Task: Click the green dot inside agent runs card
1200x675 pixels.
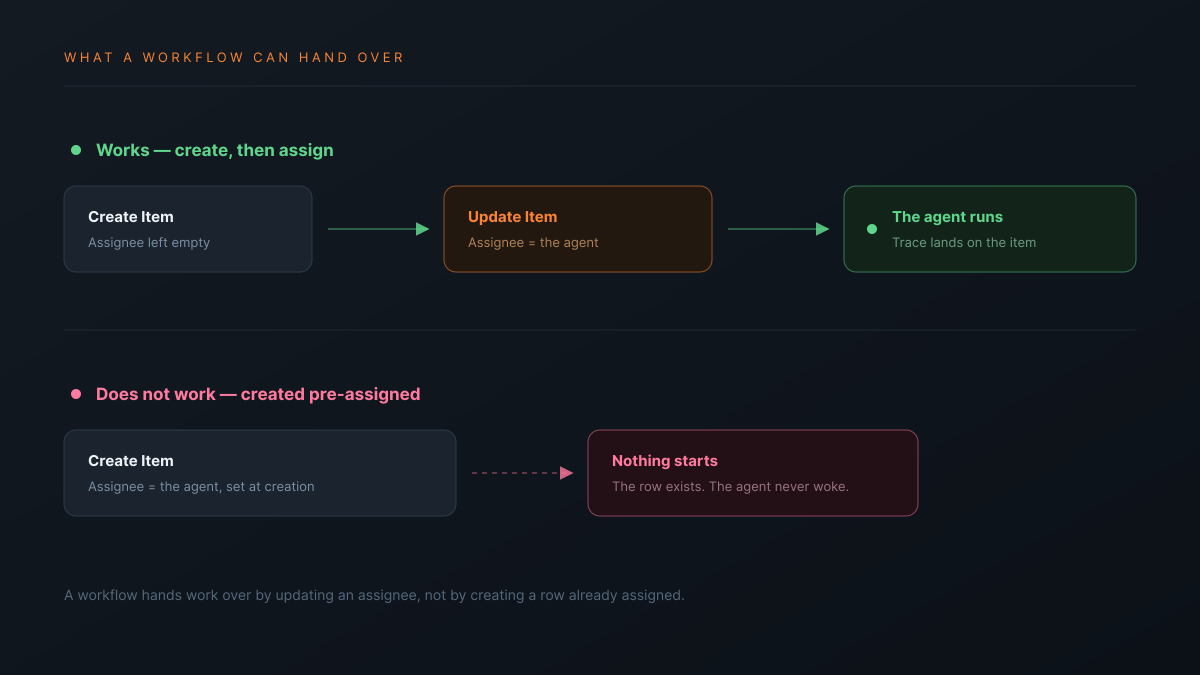Action: click(872, 229)
